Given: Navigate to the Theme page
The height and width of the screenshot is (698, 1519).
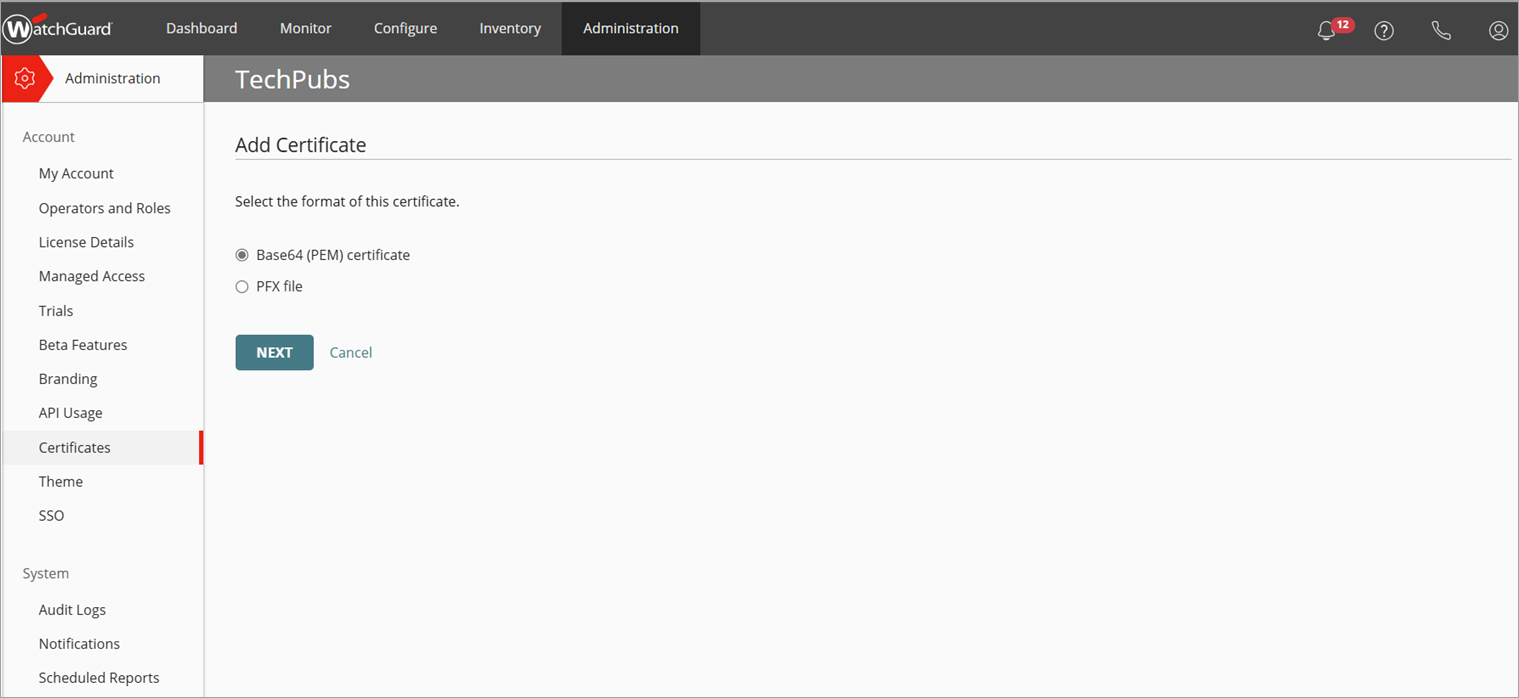Looking at the screenshot, I should pyautogui.click(x=61, y=481).
